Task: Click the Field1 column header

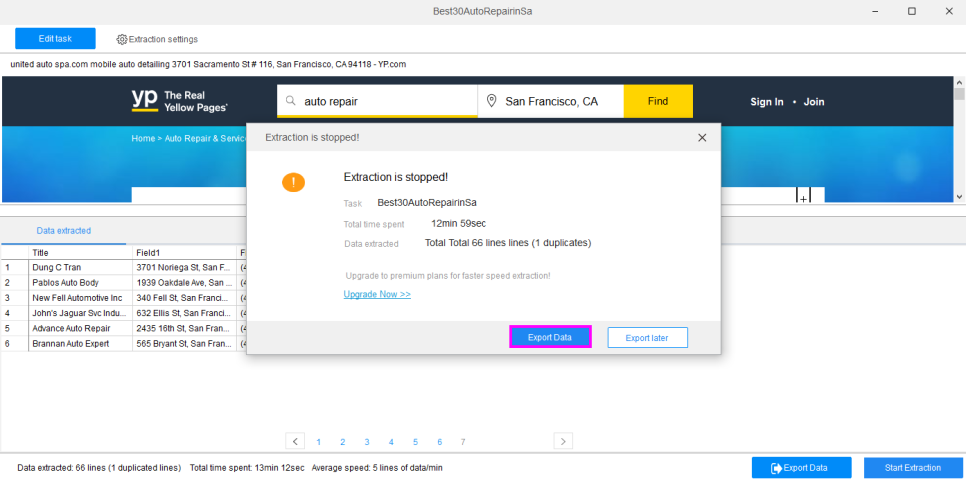Action: (184, 252)
